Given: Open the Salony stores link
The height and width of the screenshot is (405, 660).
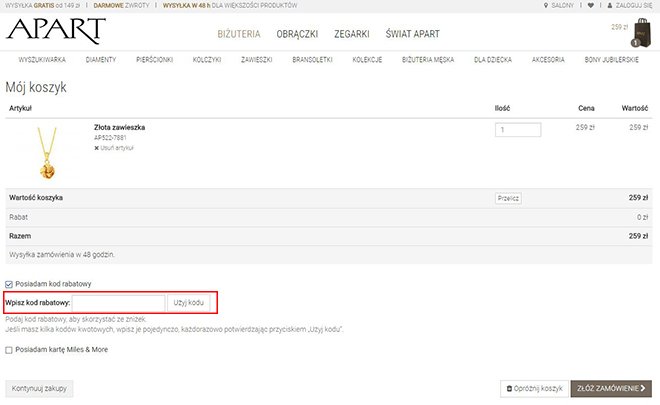Looking at the screenshot, I should pyautogui.click(x=562, y=5).
